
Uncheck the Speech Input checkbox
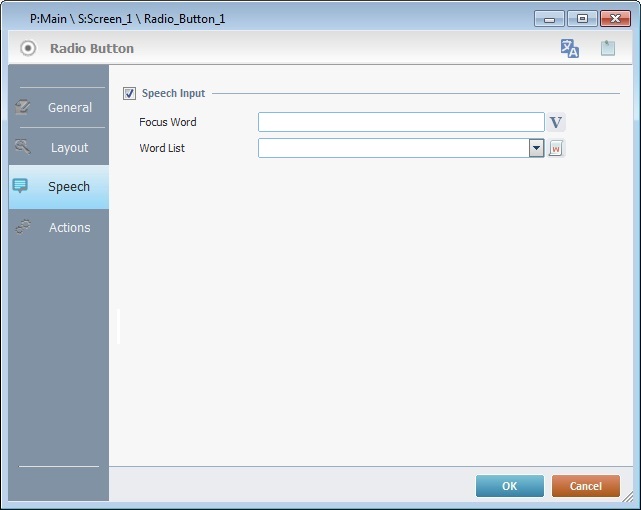click(x=129, y=94)
